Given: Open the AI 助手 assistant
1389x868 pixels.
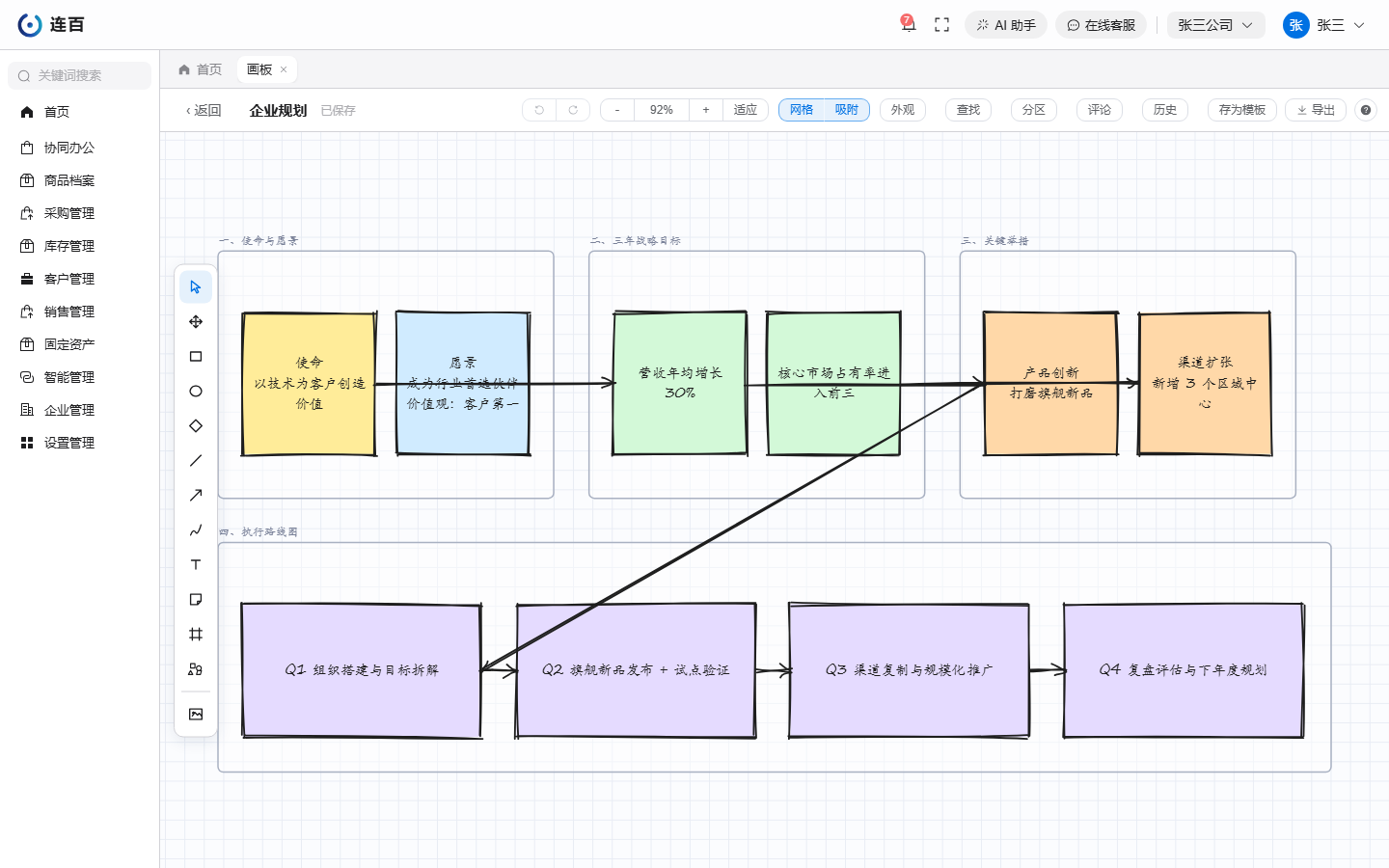Looking at the screenshot, I should click(1006, 25).
